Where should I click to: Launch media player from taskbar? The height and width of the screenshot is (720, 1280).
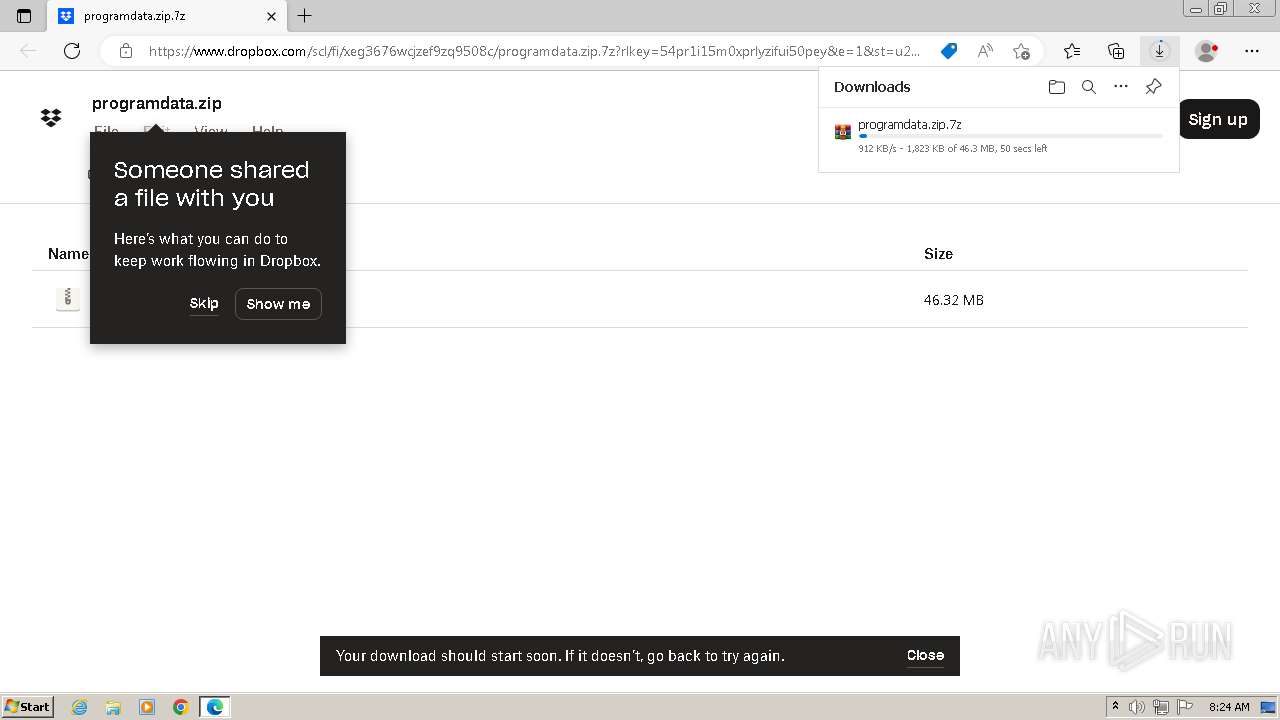(147, 707)
